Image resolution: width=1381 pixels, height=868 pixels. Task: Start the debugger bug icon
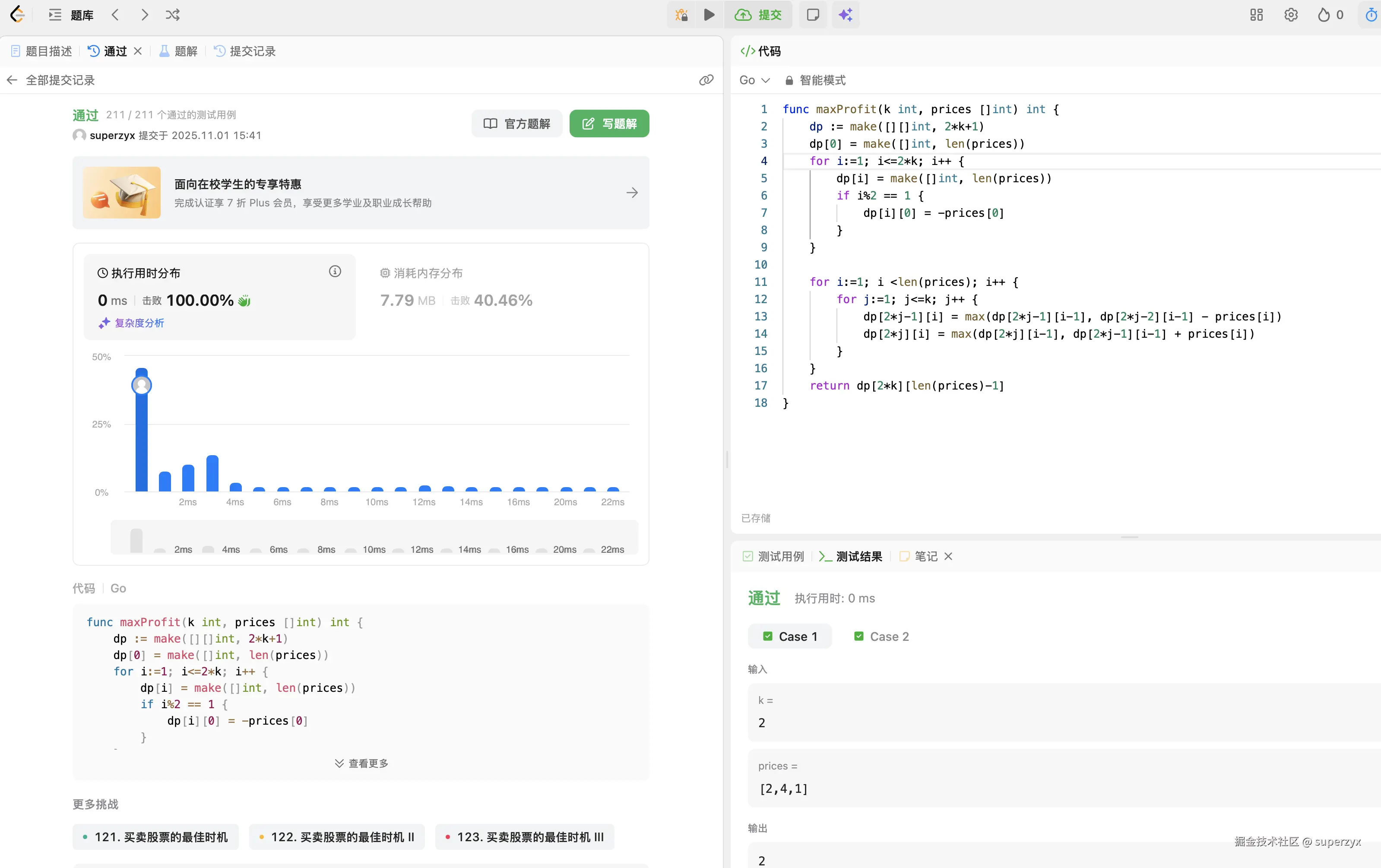[681, 15]
